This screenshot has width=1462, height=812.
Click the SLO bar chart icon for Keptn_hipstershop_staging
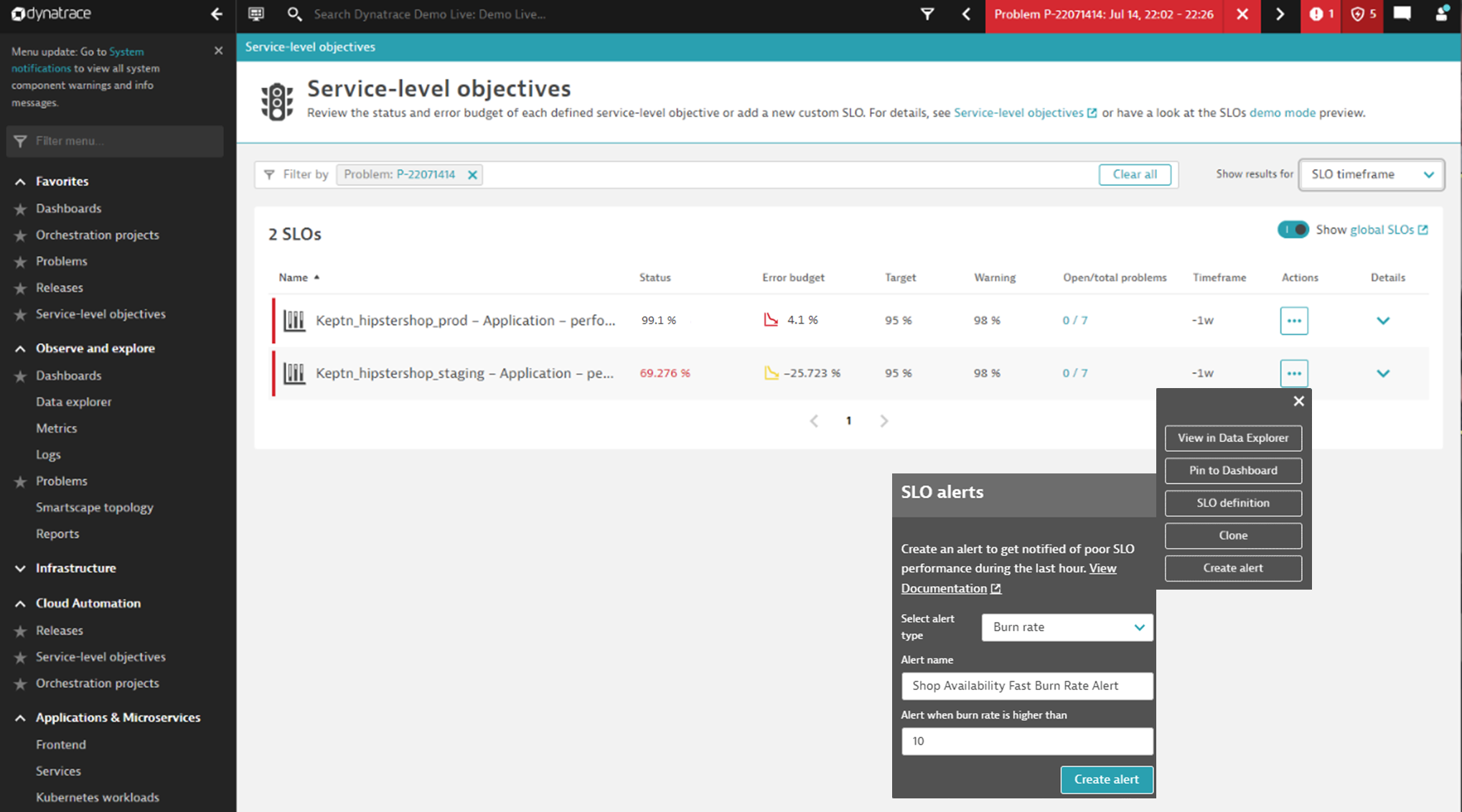coord(295,372)
